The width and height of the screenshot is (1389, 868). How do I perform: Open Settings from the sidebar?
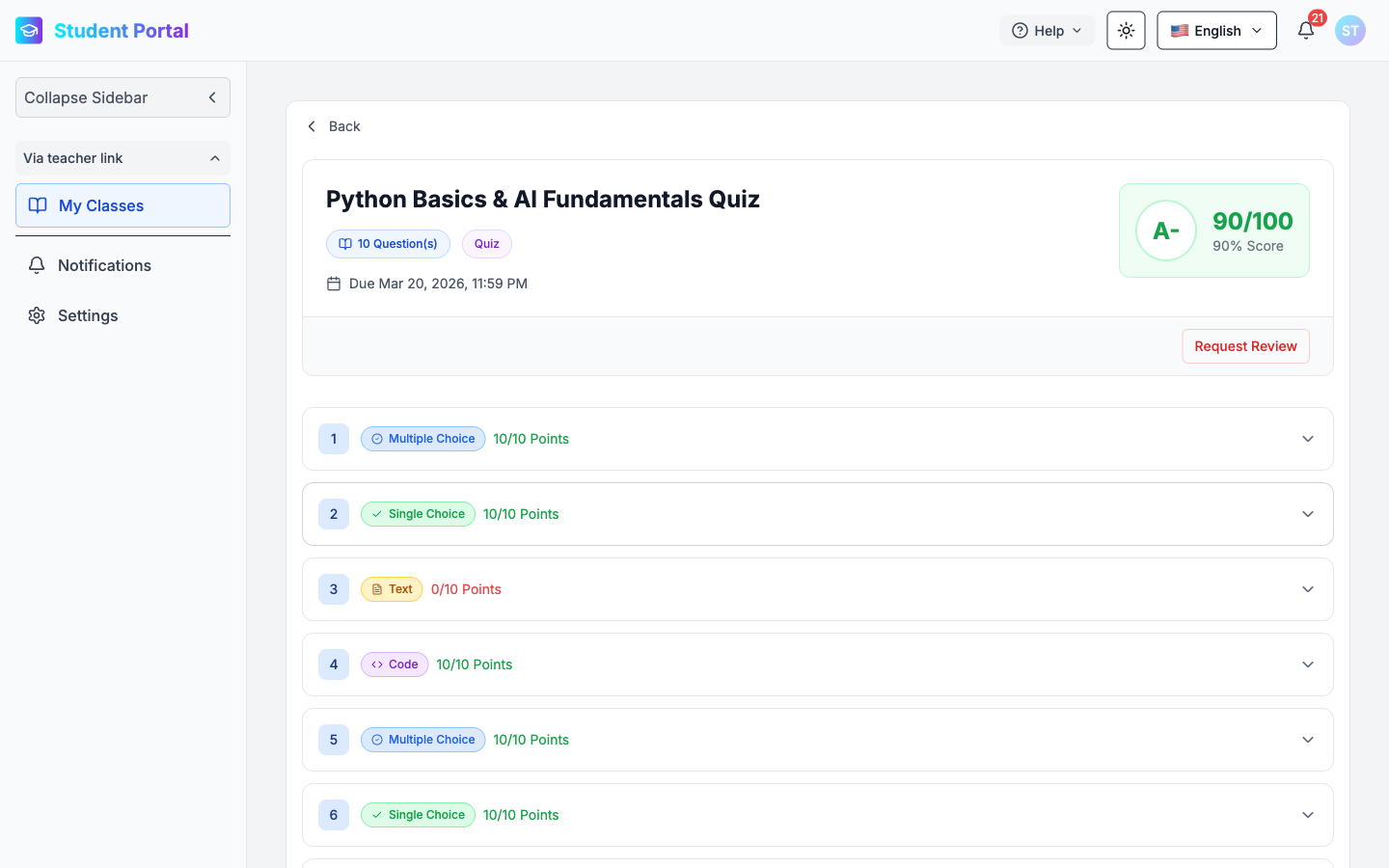(x=87, y=315)
